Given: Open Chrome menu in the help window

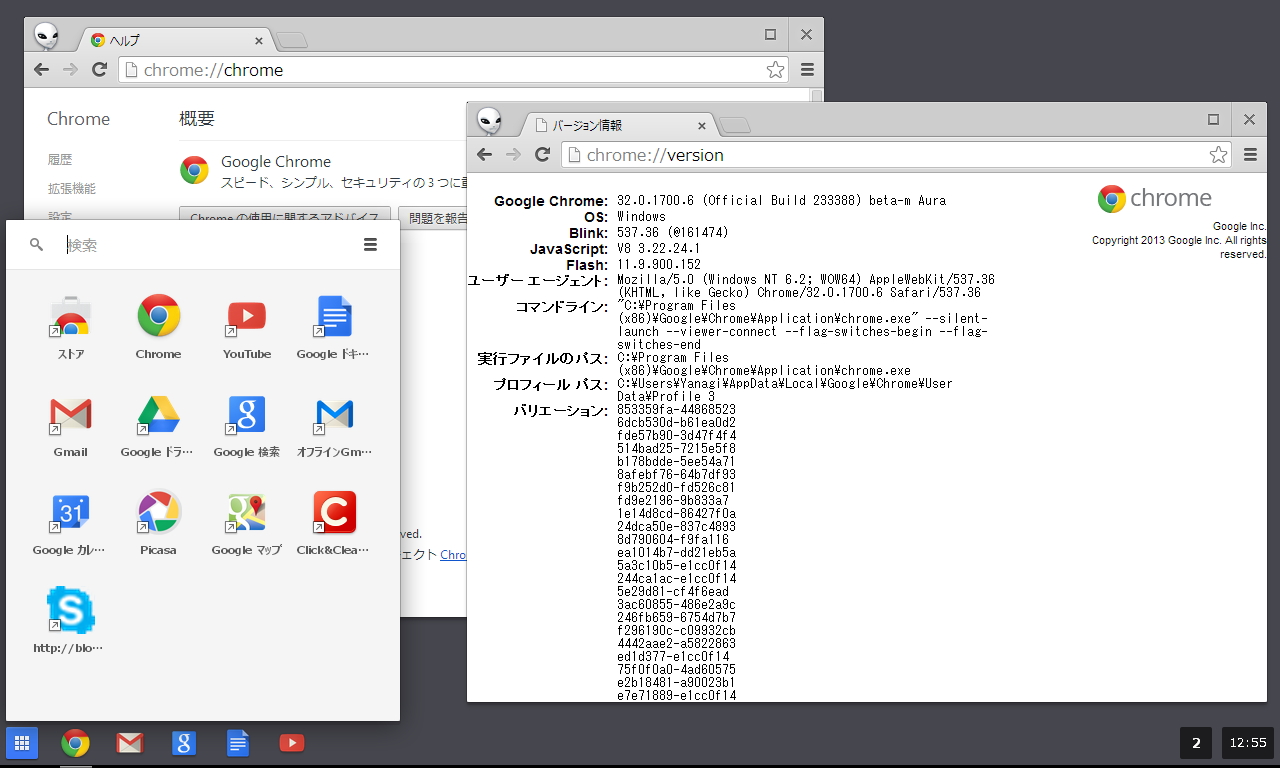Looking at the screenshot, I should 807,70.
